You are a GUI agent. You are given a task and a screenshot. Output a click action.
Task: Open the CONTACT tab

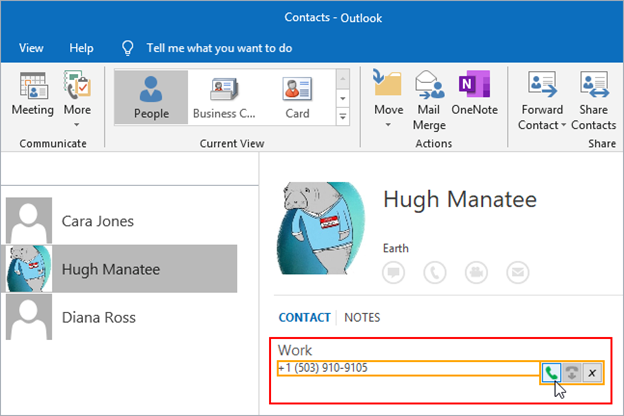tap(304, 317)
